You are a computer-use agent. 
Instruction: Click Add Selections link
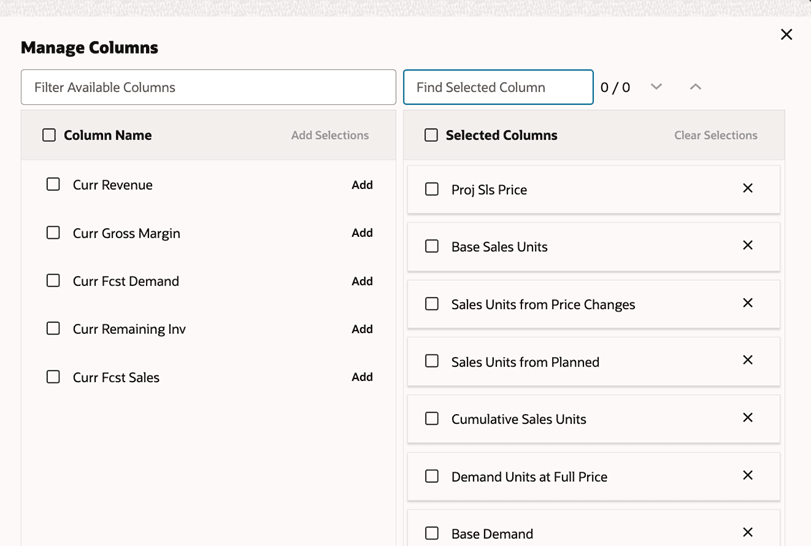click(330, 135)
